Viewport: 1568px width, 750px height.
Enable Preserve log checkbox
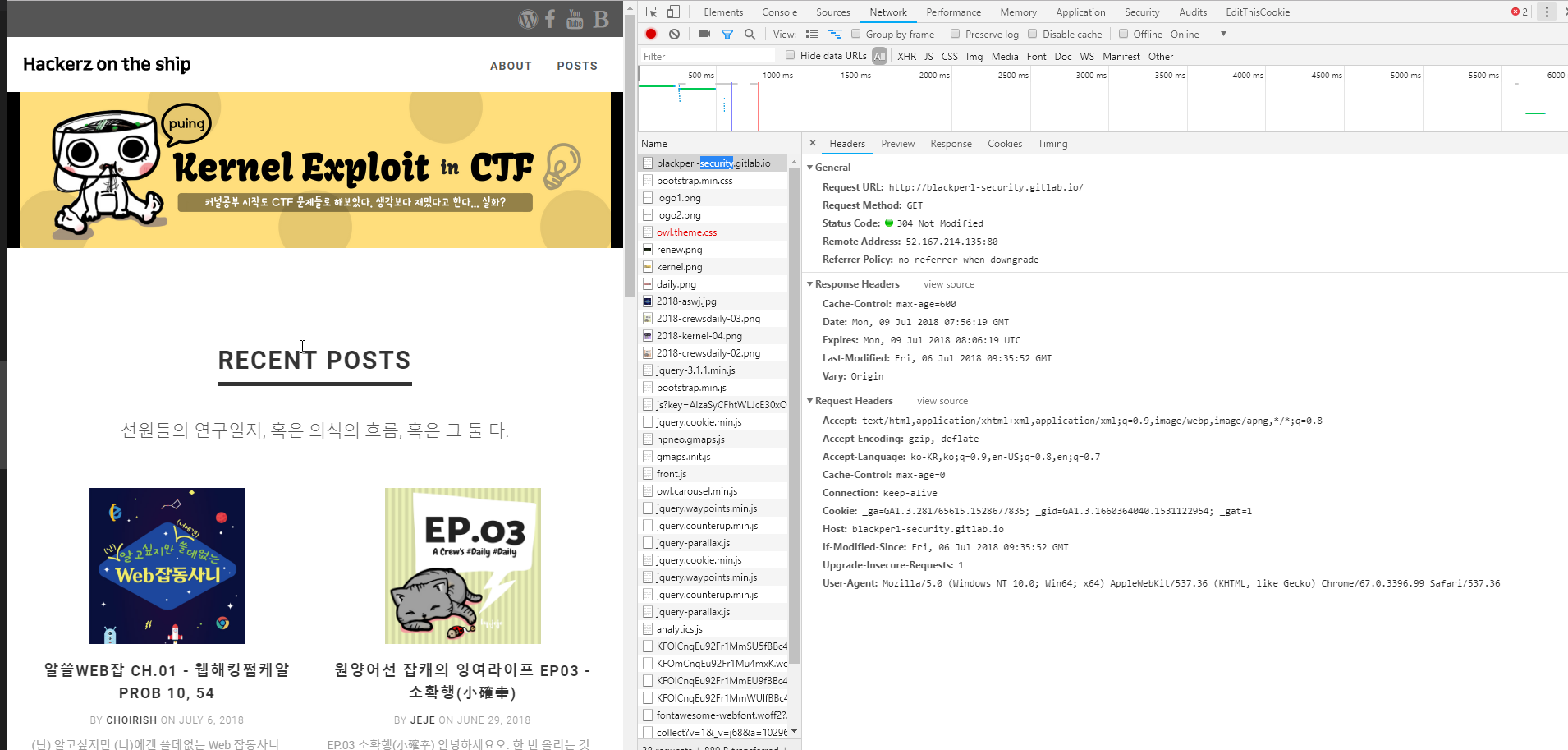click(955, 34)
